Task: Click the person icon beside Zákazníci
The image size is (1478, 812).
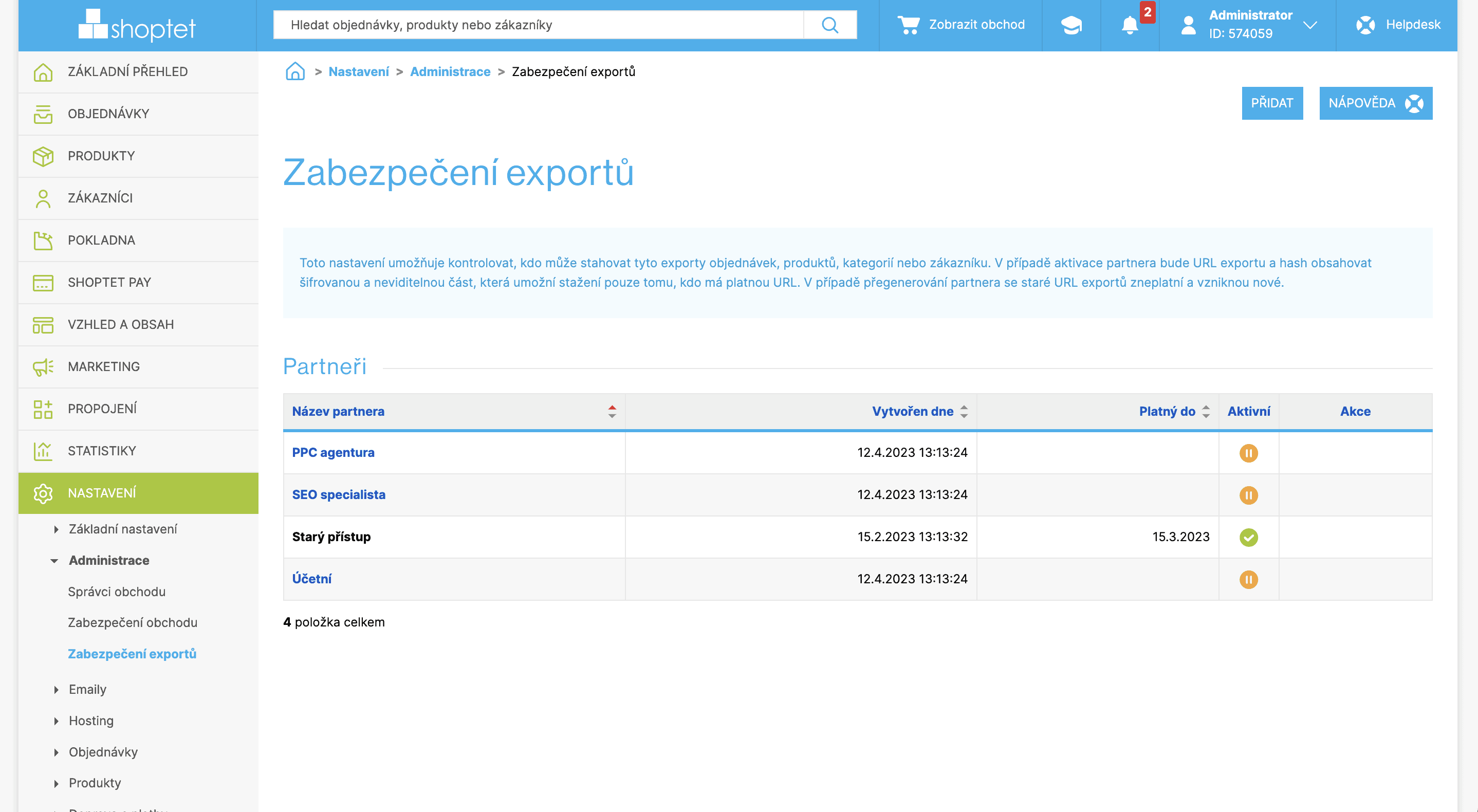Action: click(43, 198)
